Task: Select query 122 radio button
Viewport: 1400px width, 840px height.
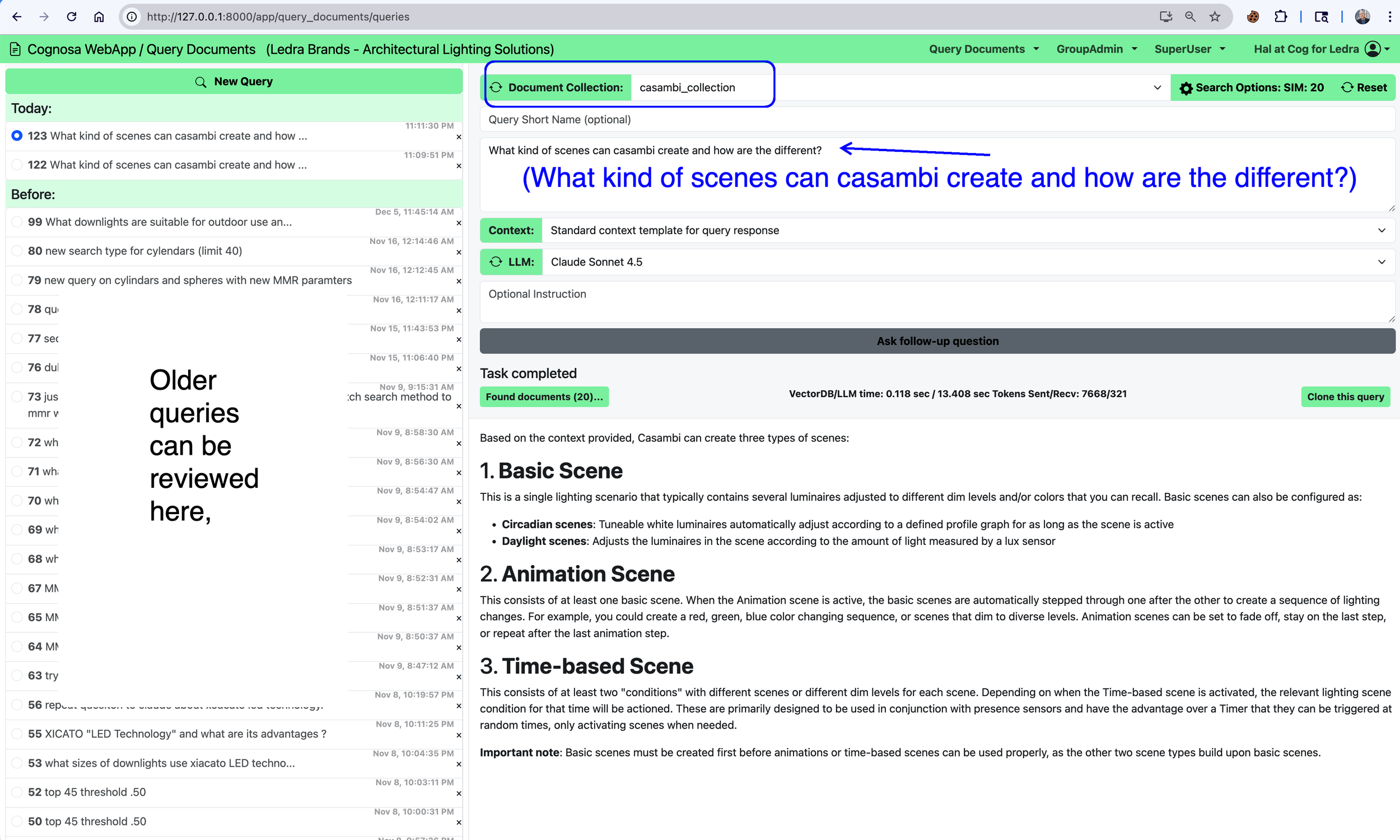Action: point(17,165)
